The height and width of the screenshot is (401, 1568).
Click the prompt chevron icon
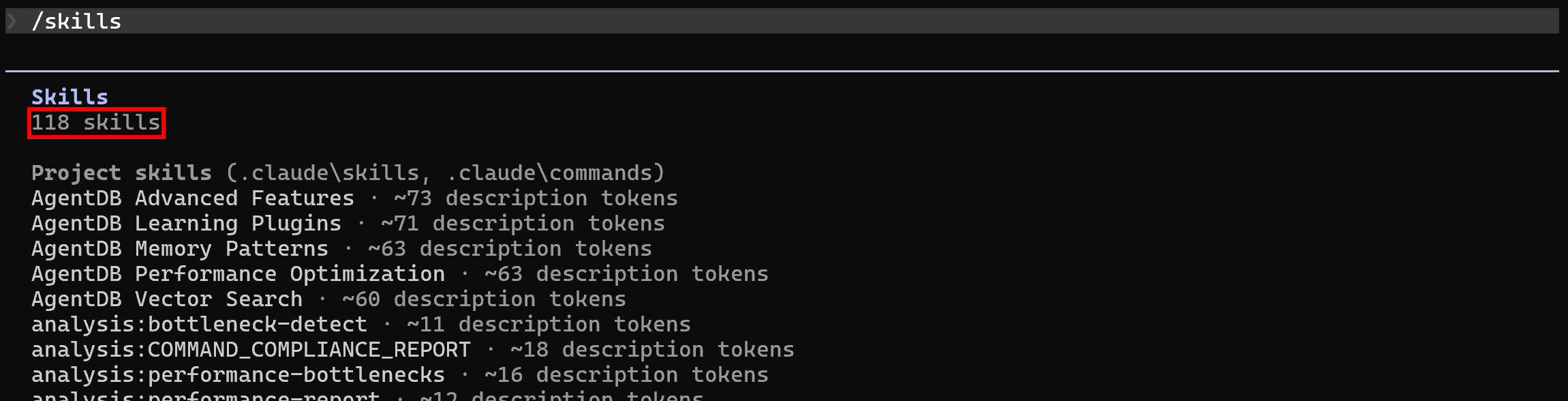click(12, 21)
